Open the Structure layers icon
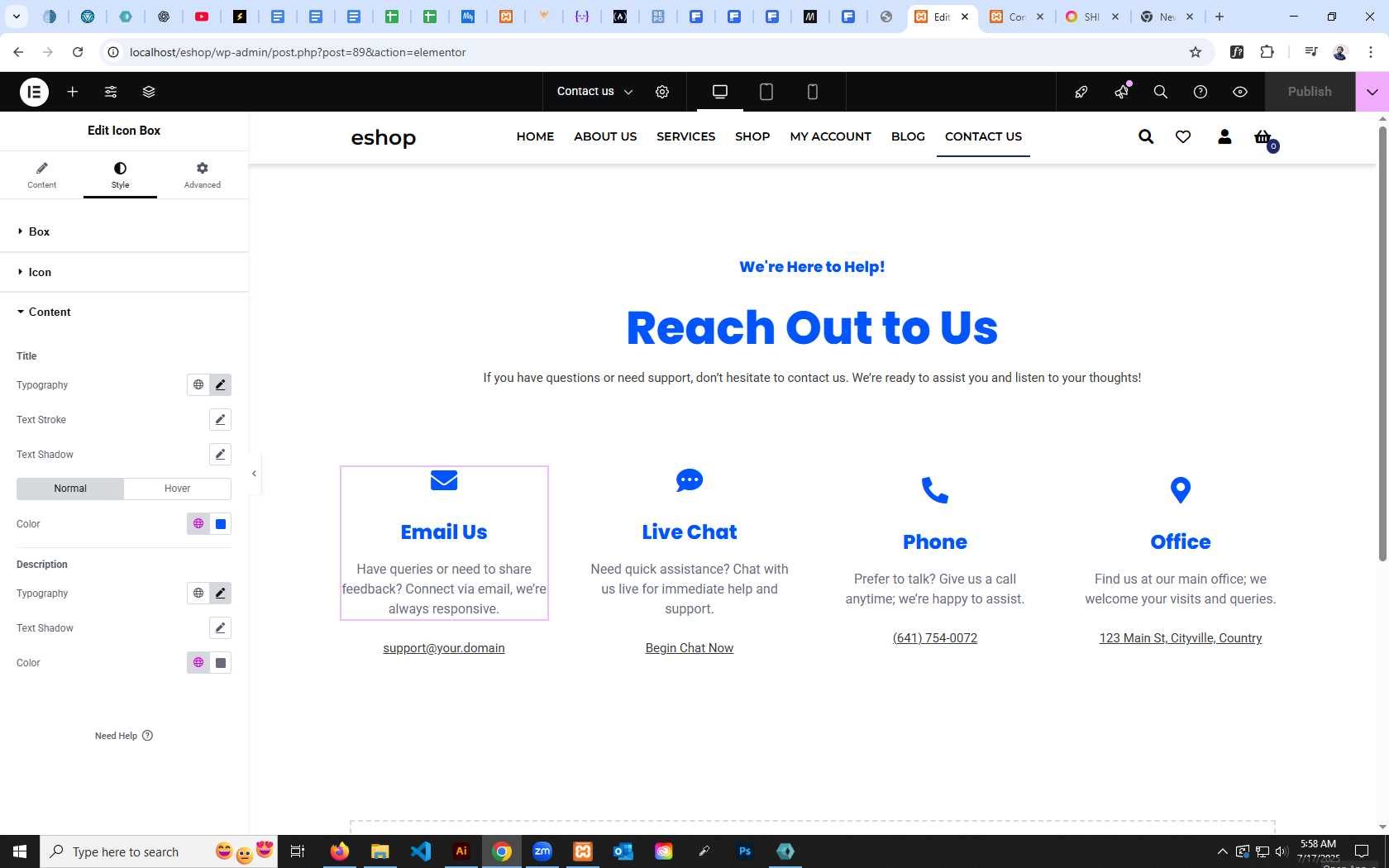Viewport: 1389px width, 868px height. [x=149, y=92]
